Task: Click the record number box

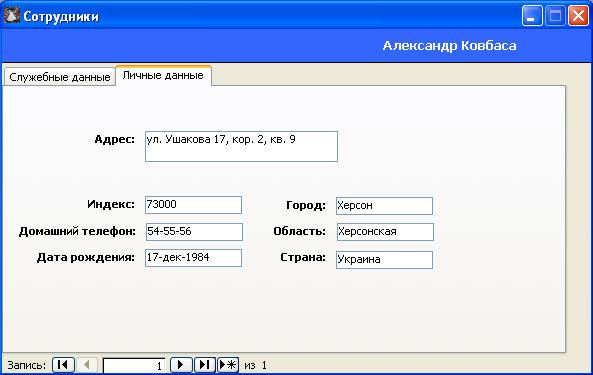Action: (x=134, y=366)
